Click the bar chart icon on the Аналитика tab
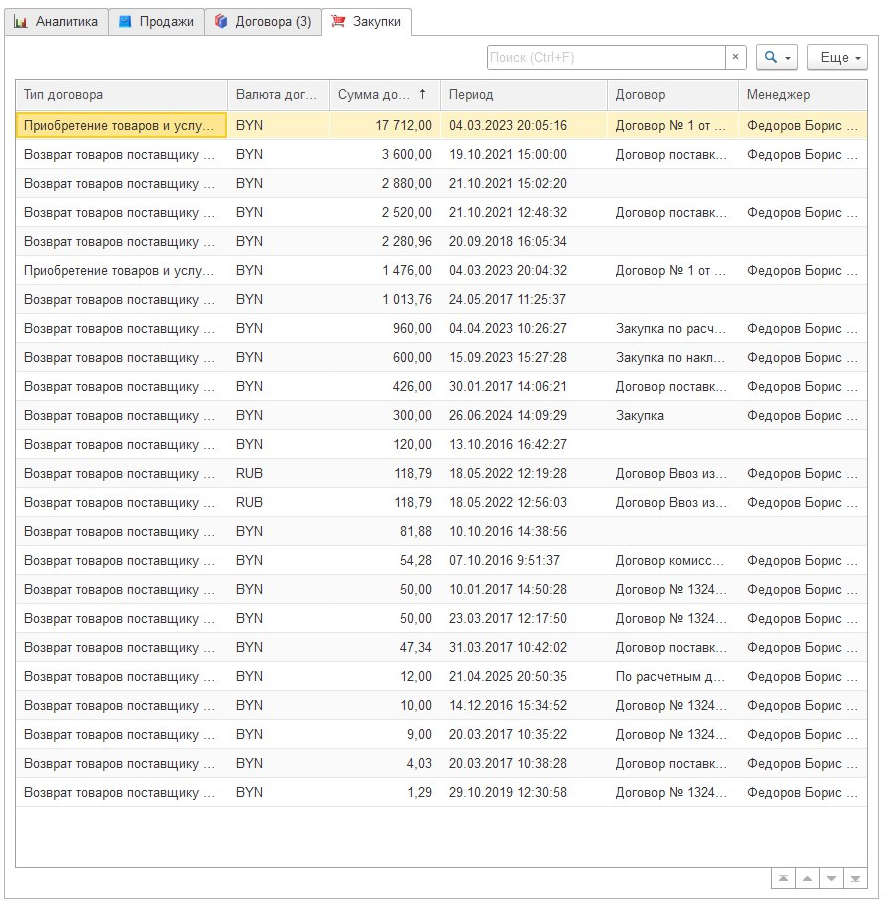The image size is (885, 903). coord(21,22)
